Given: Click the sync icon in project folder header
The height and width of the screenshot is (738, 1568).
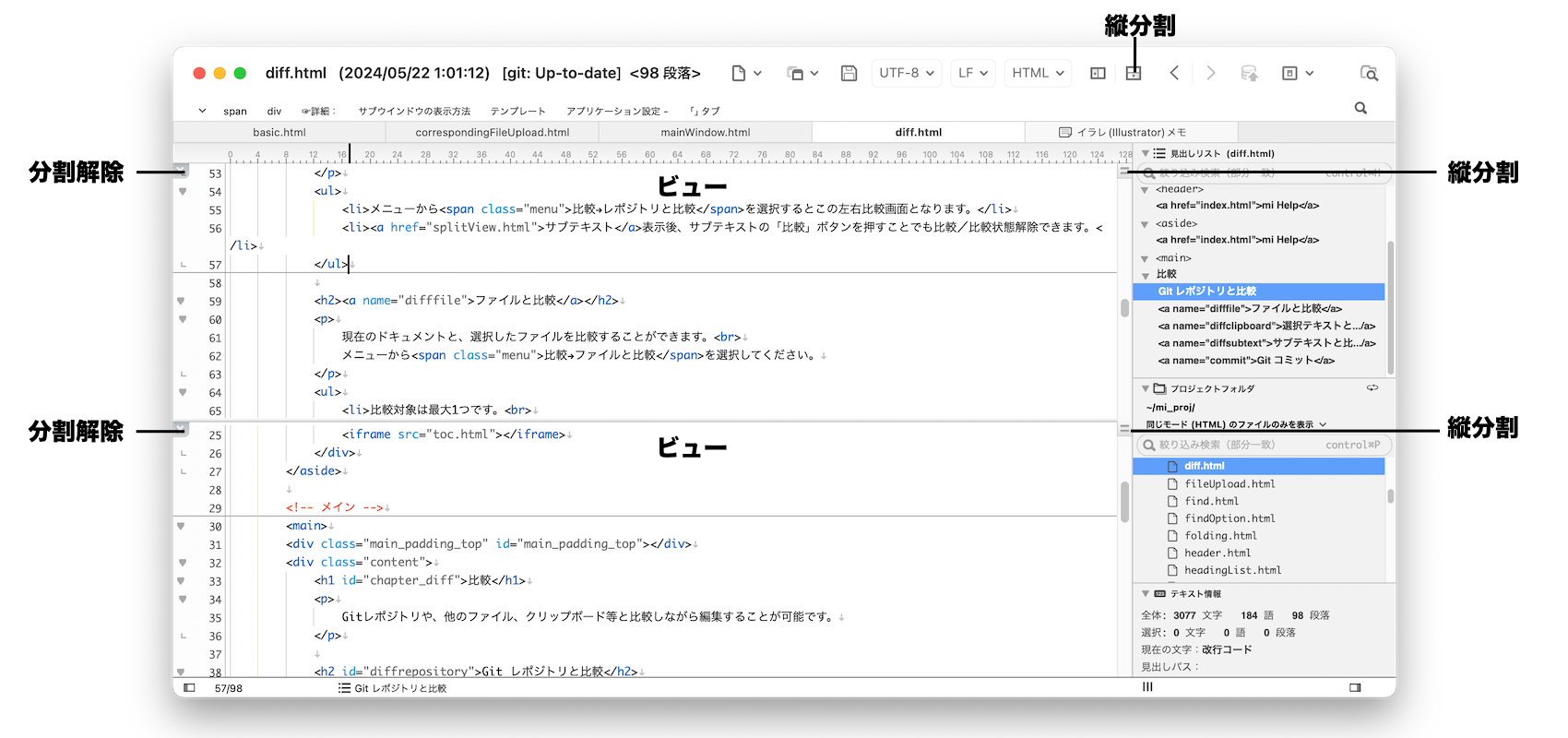Looking at the screenshot, I should pos(1372,388).
